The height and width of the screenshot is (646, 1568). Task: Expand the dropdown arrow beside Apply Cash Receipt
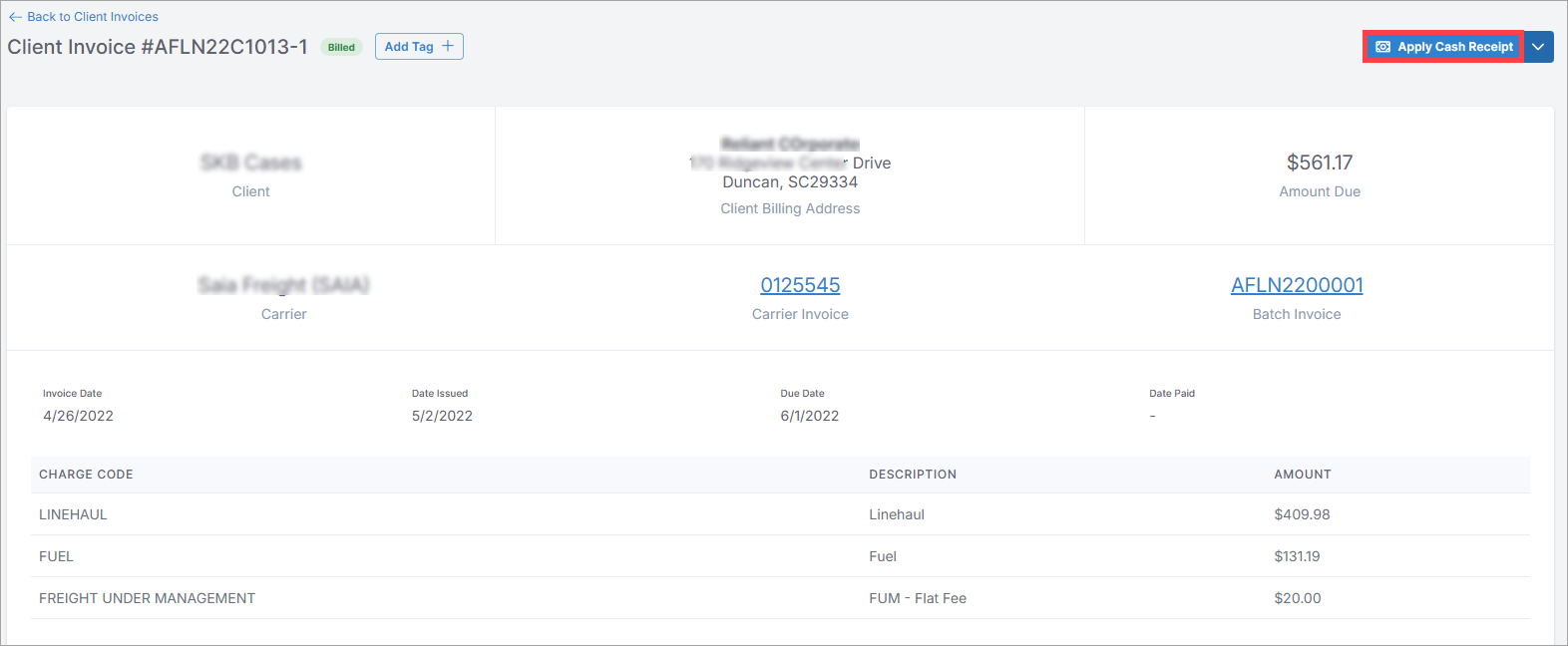tap(1538, 47)
